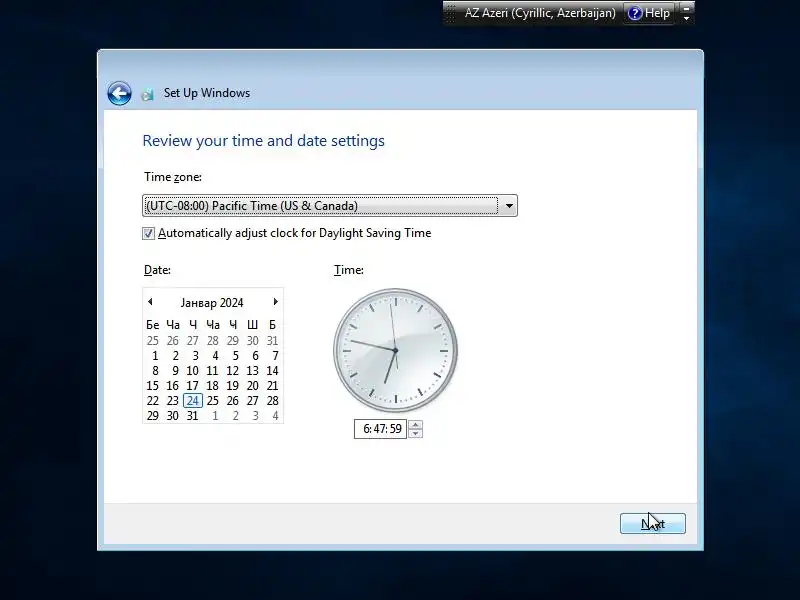Image resolution: width=800 pixels, height=600 pixels.
Task: Select grayed February 4 in the calendar
Action: [x=275, y=416]
